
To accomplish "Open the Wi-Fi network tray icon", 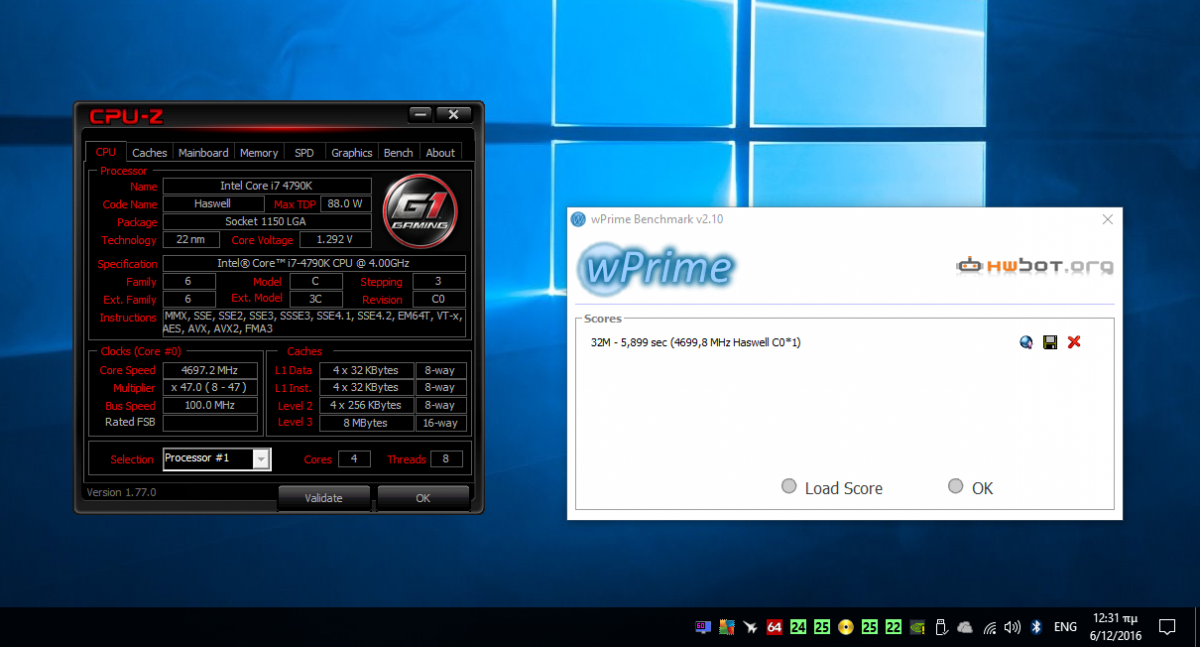I will tap(989, 627).
